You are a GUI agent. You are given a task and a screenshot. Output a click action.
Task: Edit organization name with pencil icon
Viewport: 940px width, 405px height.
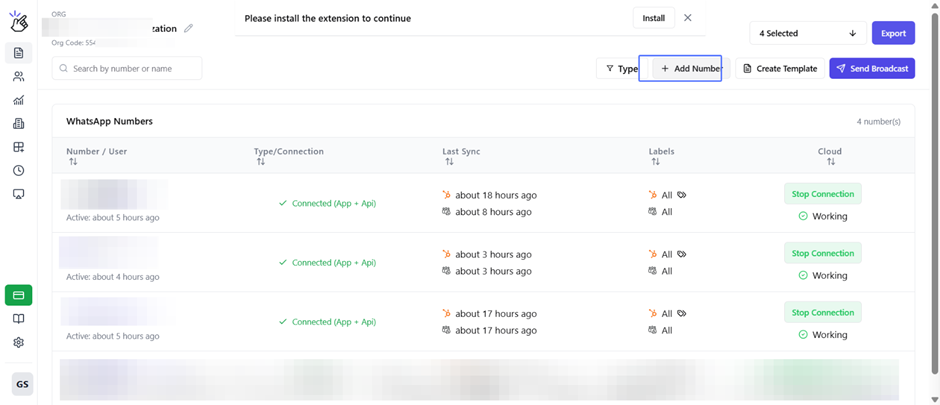189,29
